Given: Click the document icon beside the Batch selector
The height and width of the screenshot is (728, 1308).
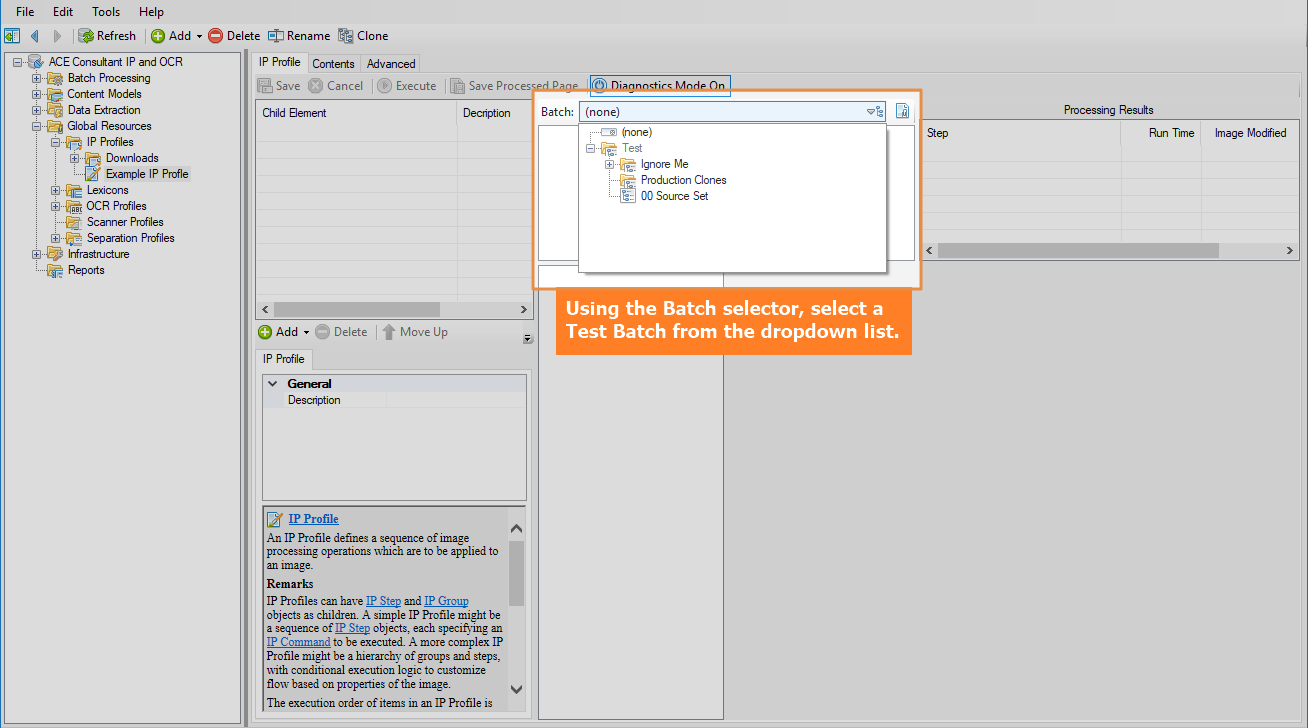Looking at the screenshot, I should [902, 112].
